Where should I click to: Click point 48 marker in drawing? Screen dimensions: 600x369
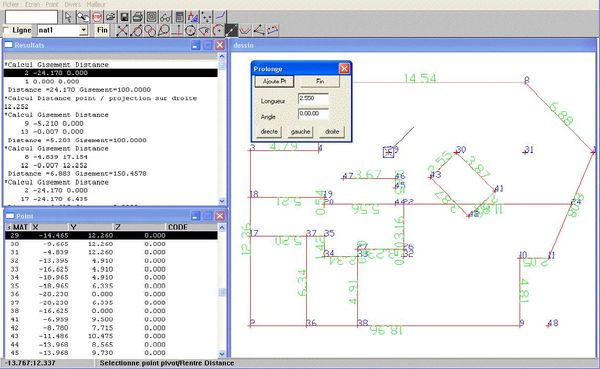tap(548, 325)
